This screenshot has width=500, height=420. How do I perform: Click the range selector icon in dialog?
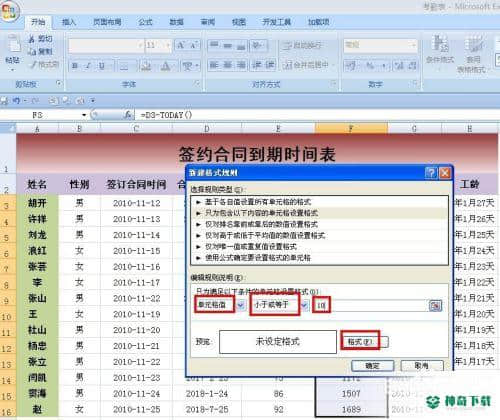click(x=435, y=305)
